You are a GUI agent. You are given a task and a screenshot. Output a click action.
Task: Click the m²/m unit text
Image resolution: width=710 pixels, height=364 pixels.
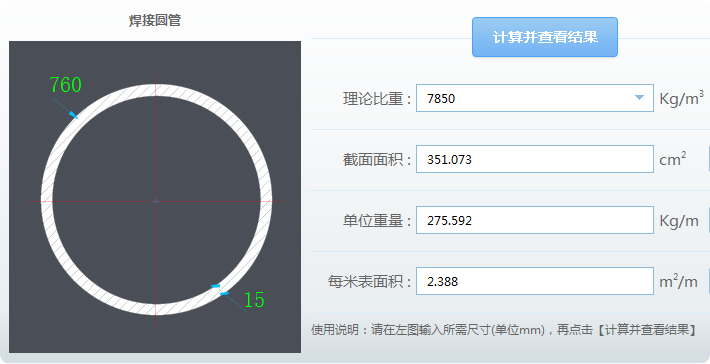point(678,281)
